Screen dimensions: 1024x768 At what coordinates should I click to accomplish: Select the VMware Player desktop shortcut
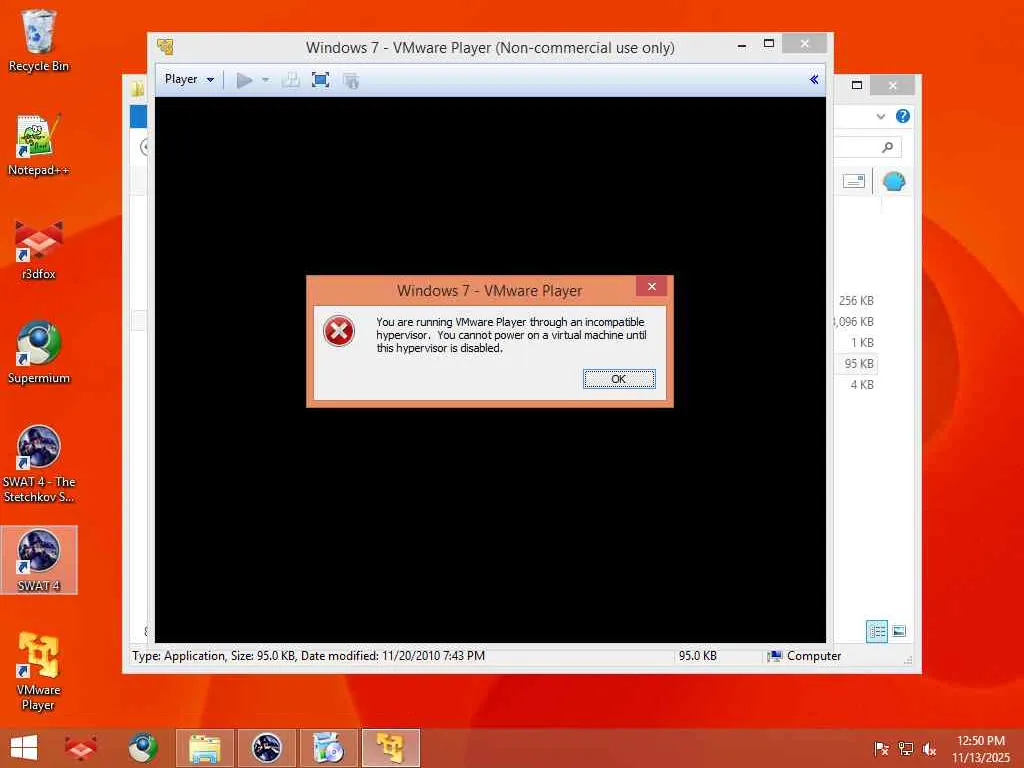pyautogui.click(x=39, y=671)
